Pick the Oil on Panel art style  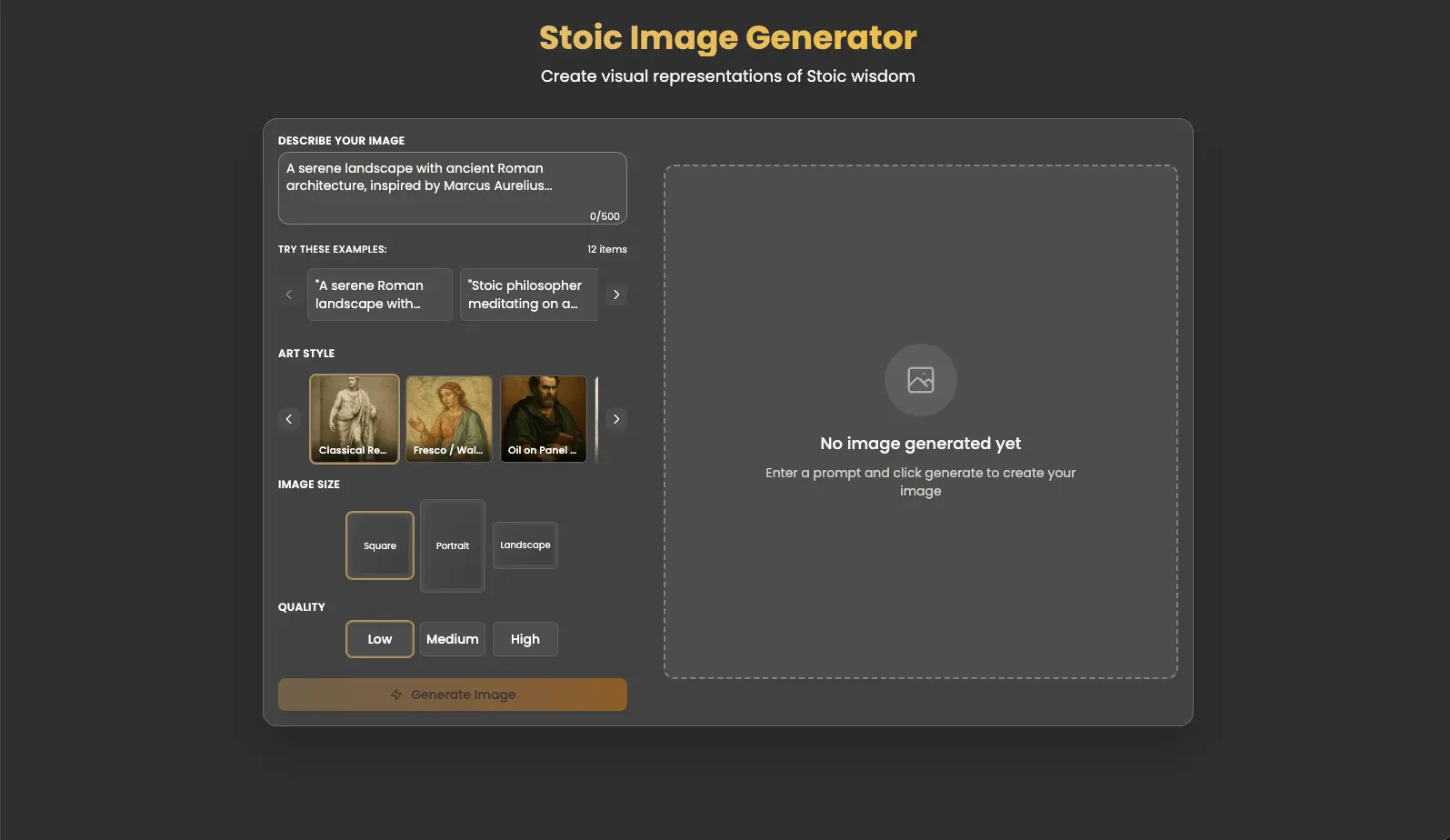[544, 419]
